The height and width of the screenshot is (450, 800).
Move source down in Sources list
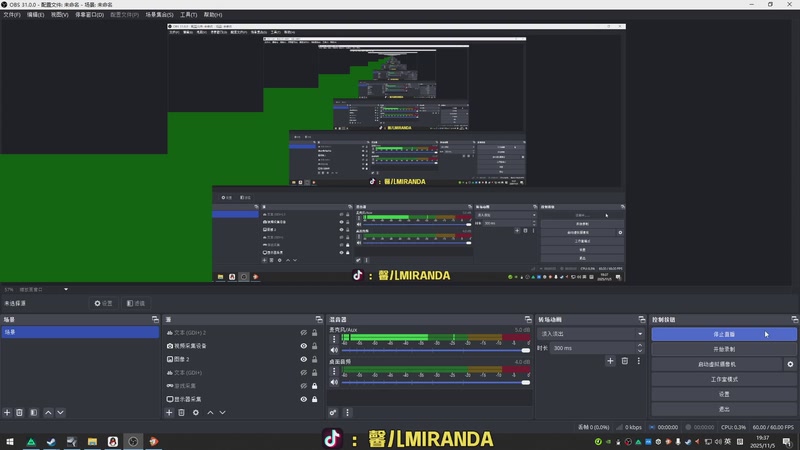click(x=222, y=412)
